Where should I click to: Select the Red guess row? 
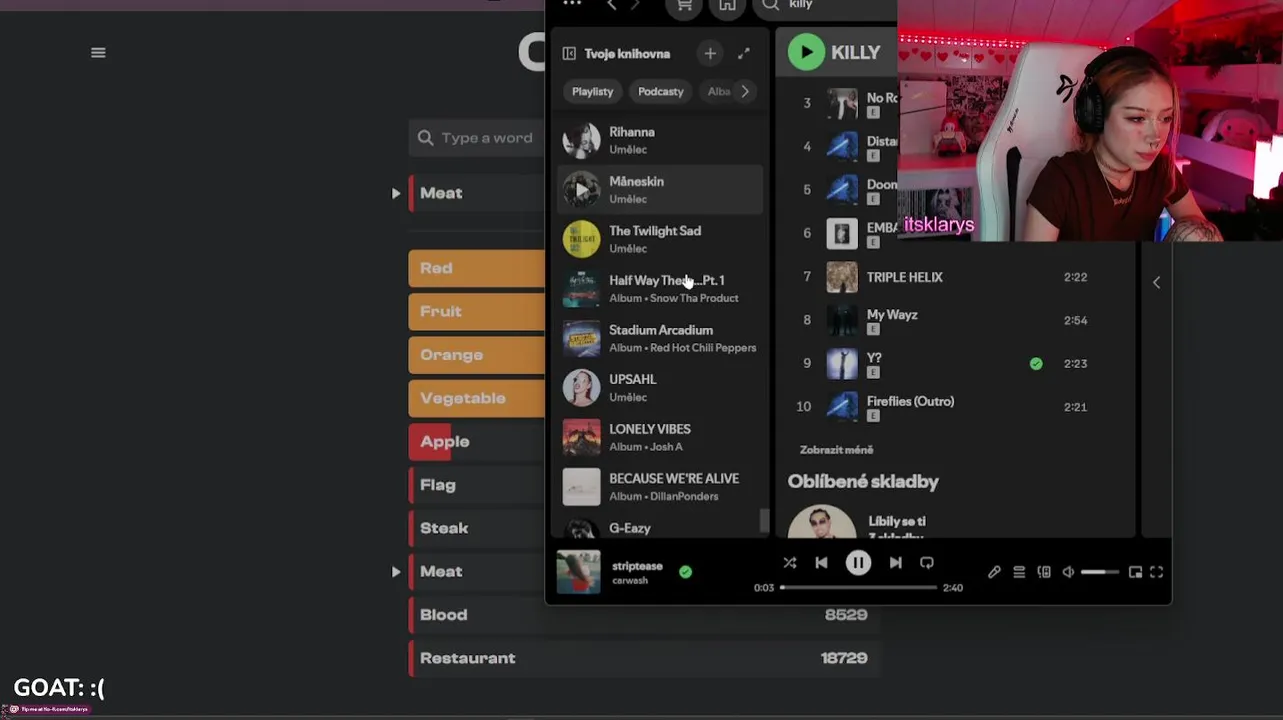477,268
